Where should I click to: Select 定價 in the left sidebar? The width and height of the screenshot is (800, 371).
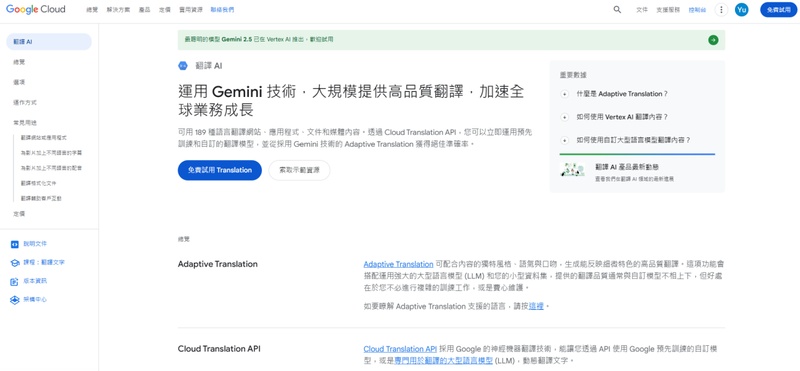[x=19, y=214]
